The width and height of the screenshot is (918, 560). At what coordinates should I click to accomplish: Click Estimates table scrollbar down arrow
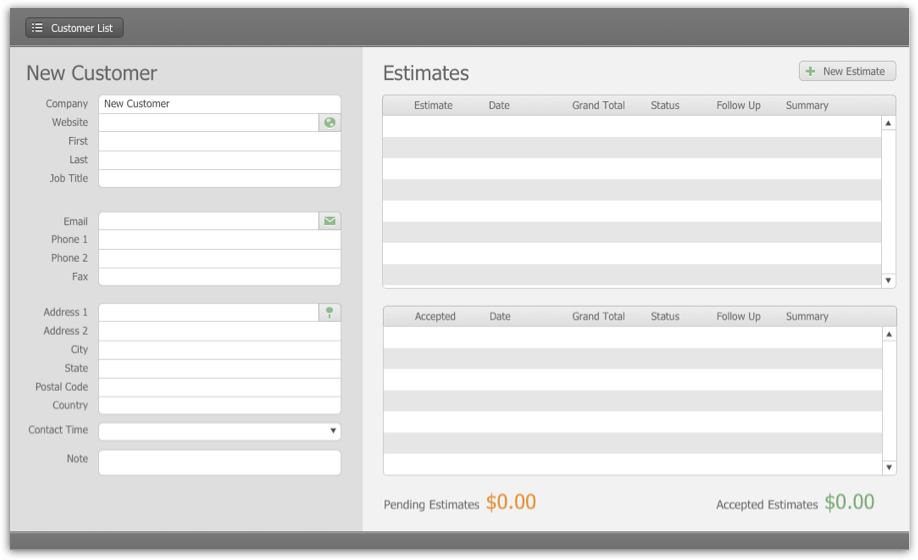pos(888,280)
